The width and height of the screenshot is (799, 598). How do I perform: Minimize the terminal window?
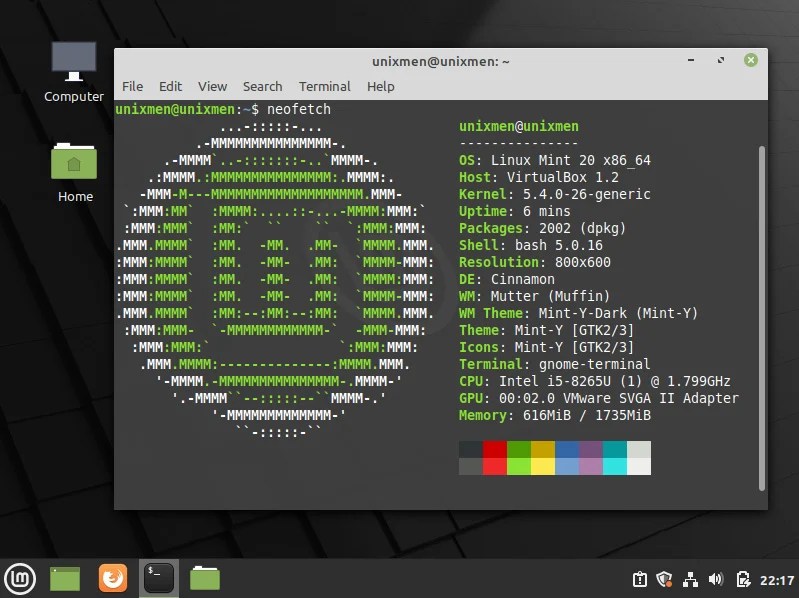691,60
